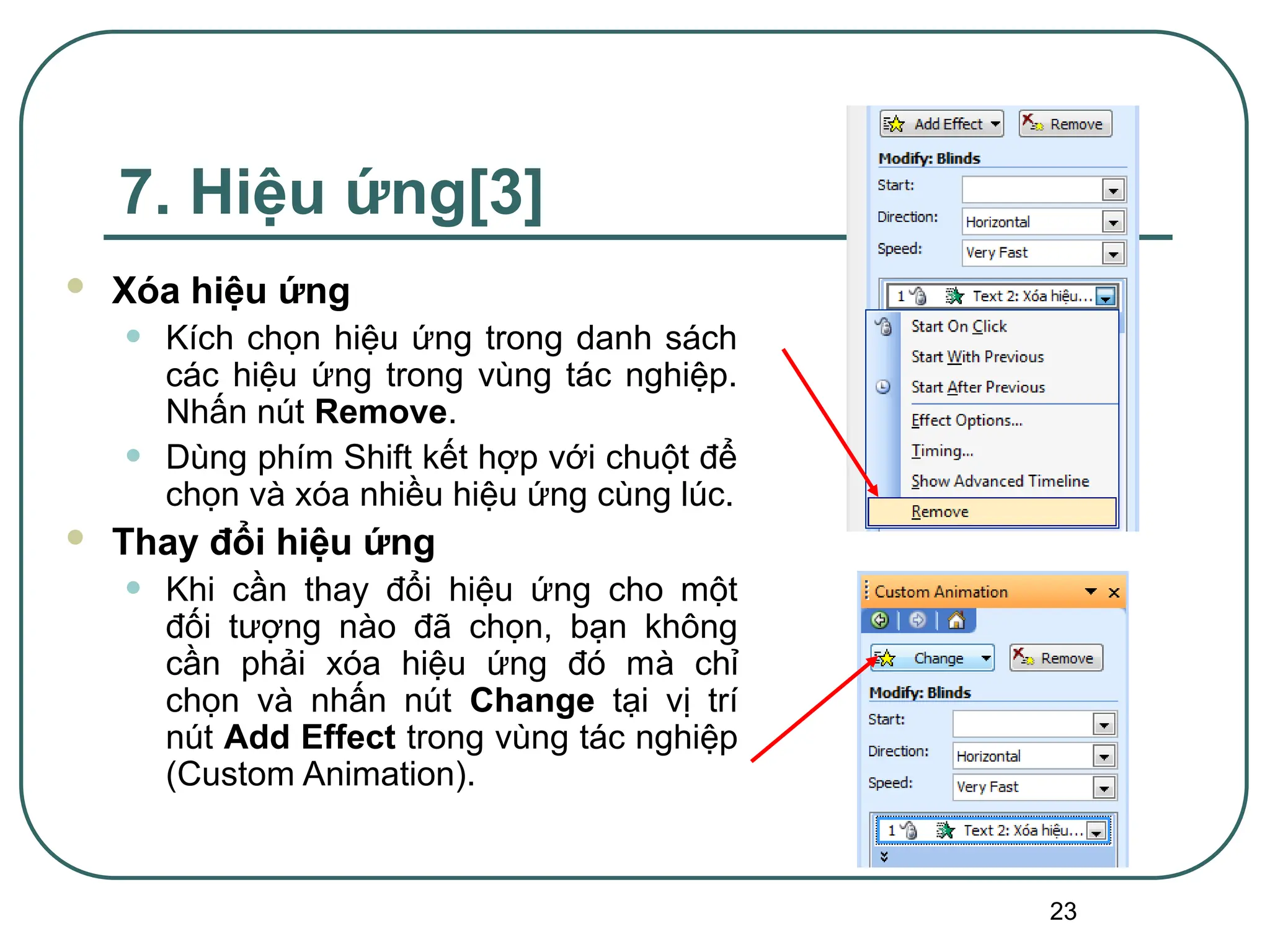Click Home icon in Custom Animation pane
This screenshot has width=1270, height=952.
tap(956, 620)
